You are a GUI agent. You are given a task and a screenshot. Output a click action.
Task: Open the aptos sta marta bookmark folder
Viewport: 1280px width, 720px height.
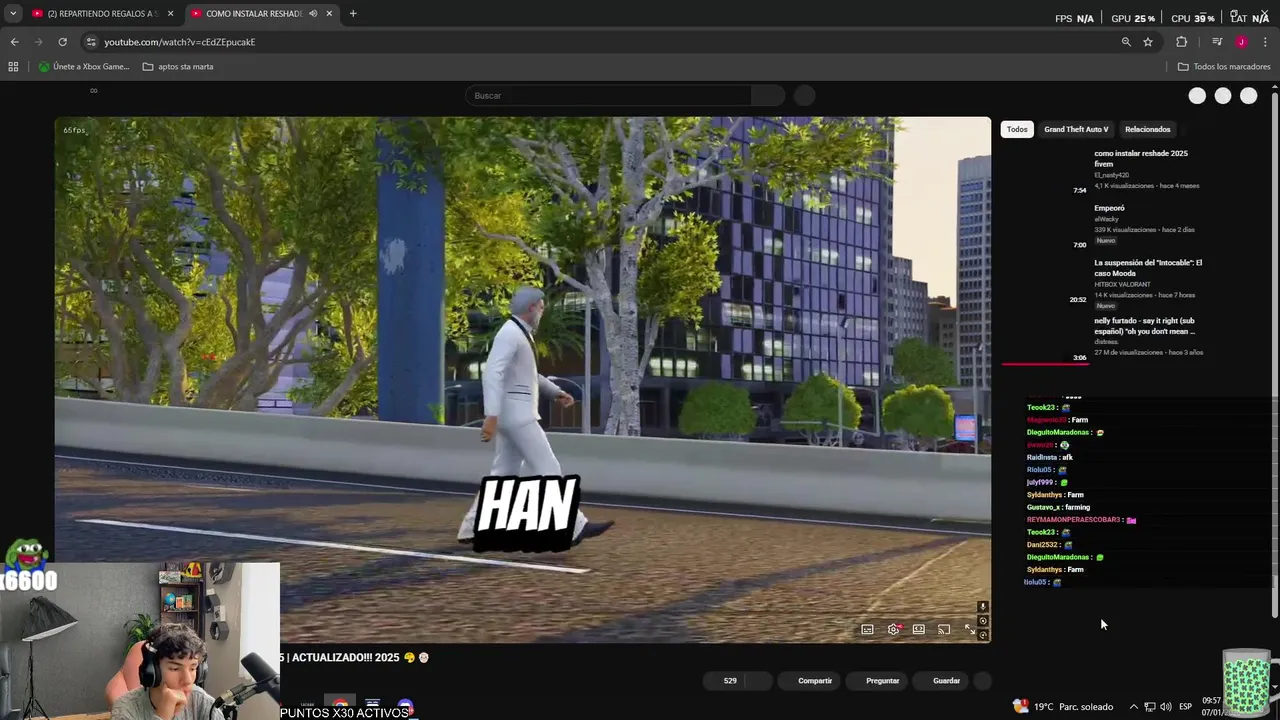click(x=178, y=67)
